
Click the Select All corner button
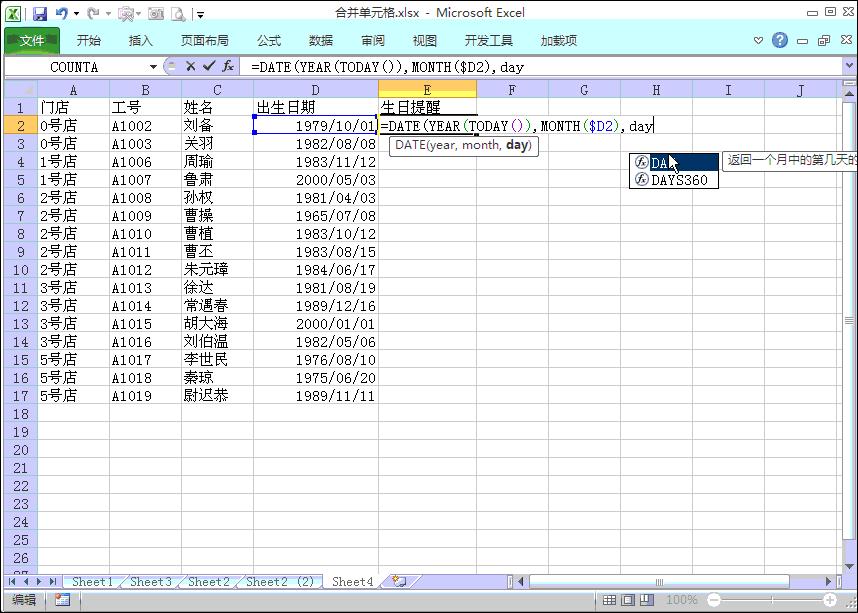tap(21, 90)
